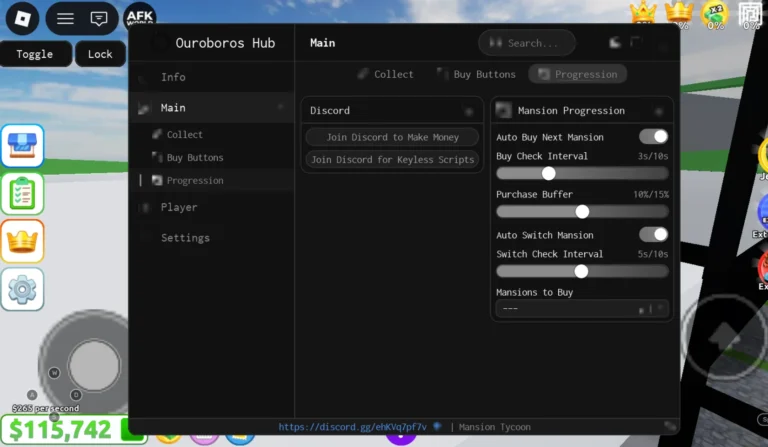Click the Ouroboros Hub title
The width and height of the screenshot is (768, 447).
(x=225, y=43)
